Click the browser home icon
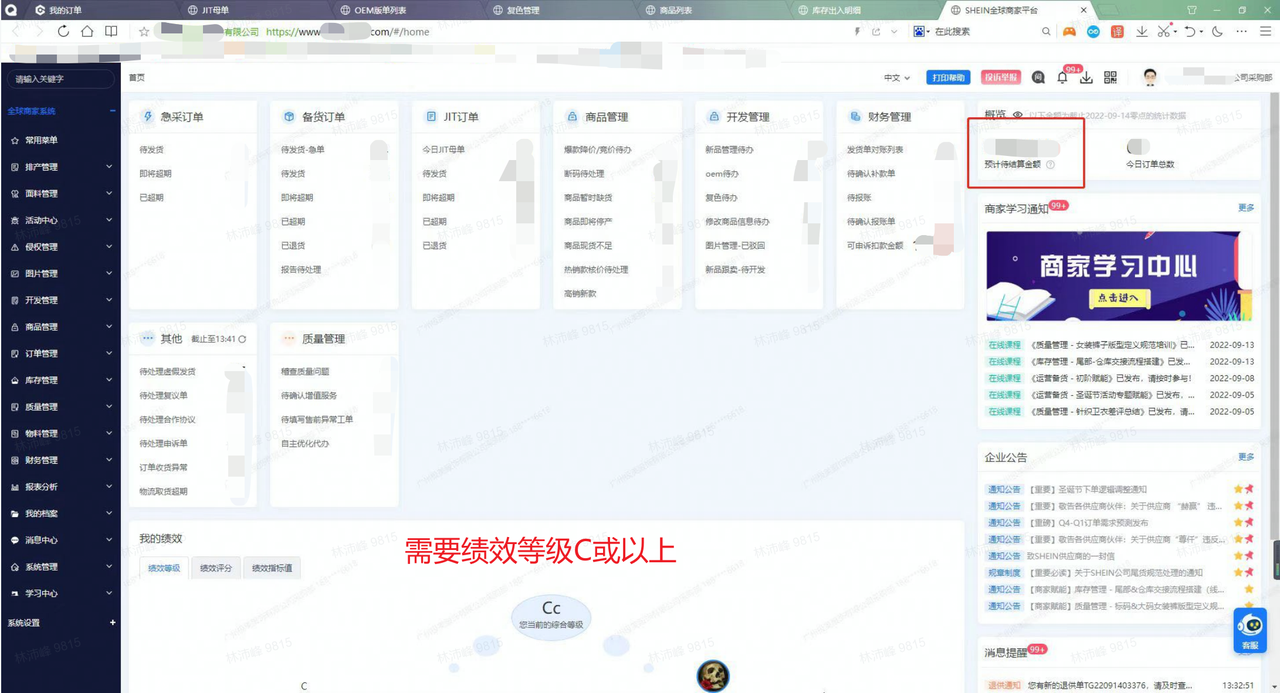 point(87,31)
